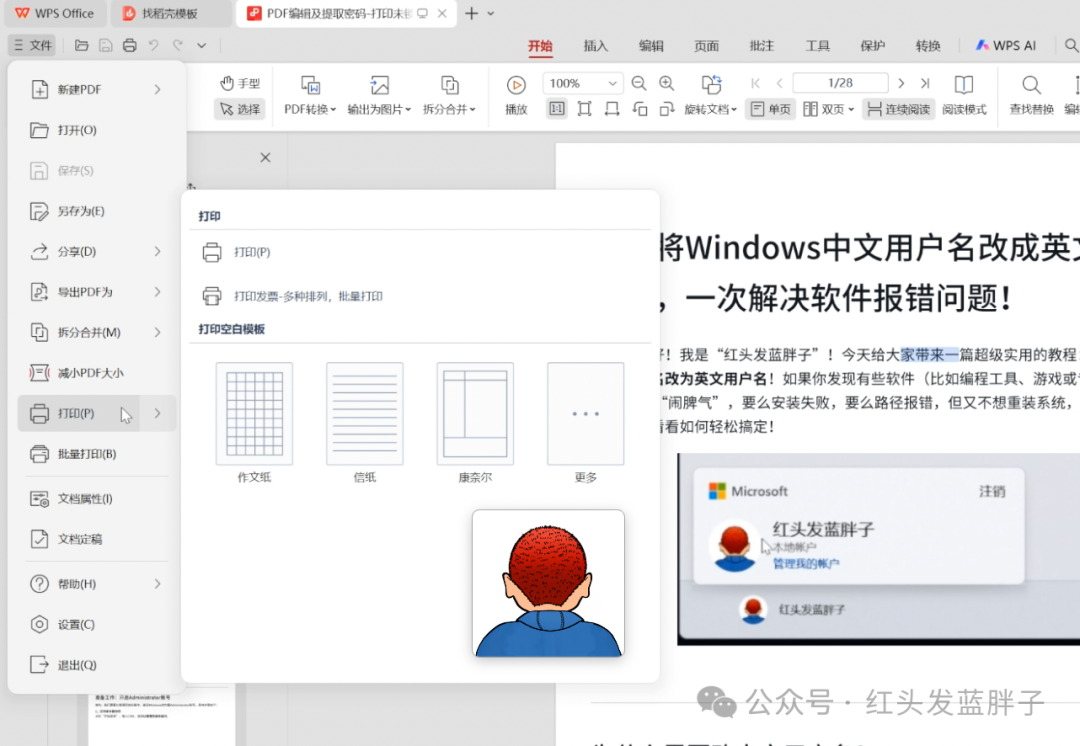Viewport: 1080px width, 746px height.
Task: Switch to the 插入 ribbon tab
Action: 596,46
